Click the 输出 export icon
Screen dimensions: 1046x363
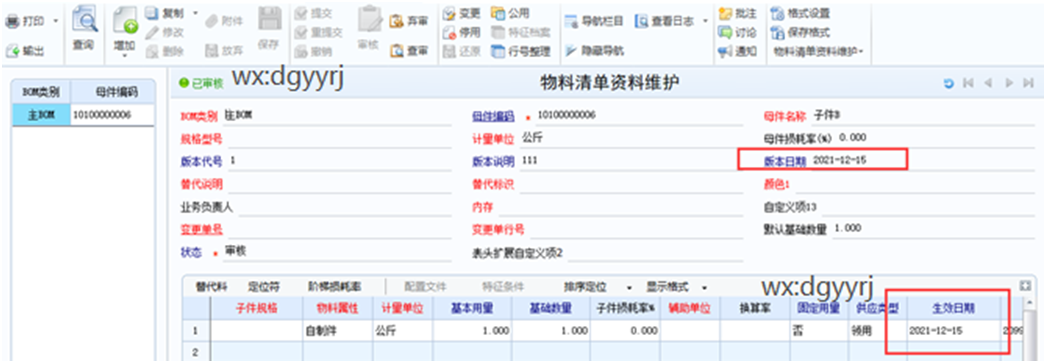(x=13, y=51)
